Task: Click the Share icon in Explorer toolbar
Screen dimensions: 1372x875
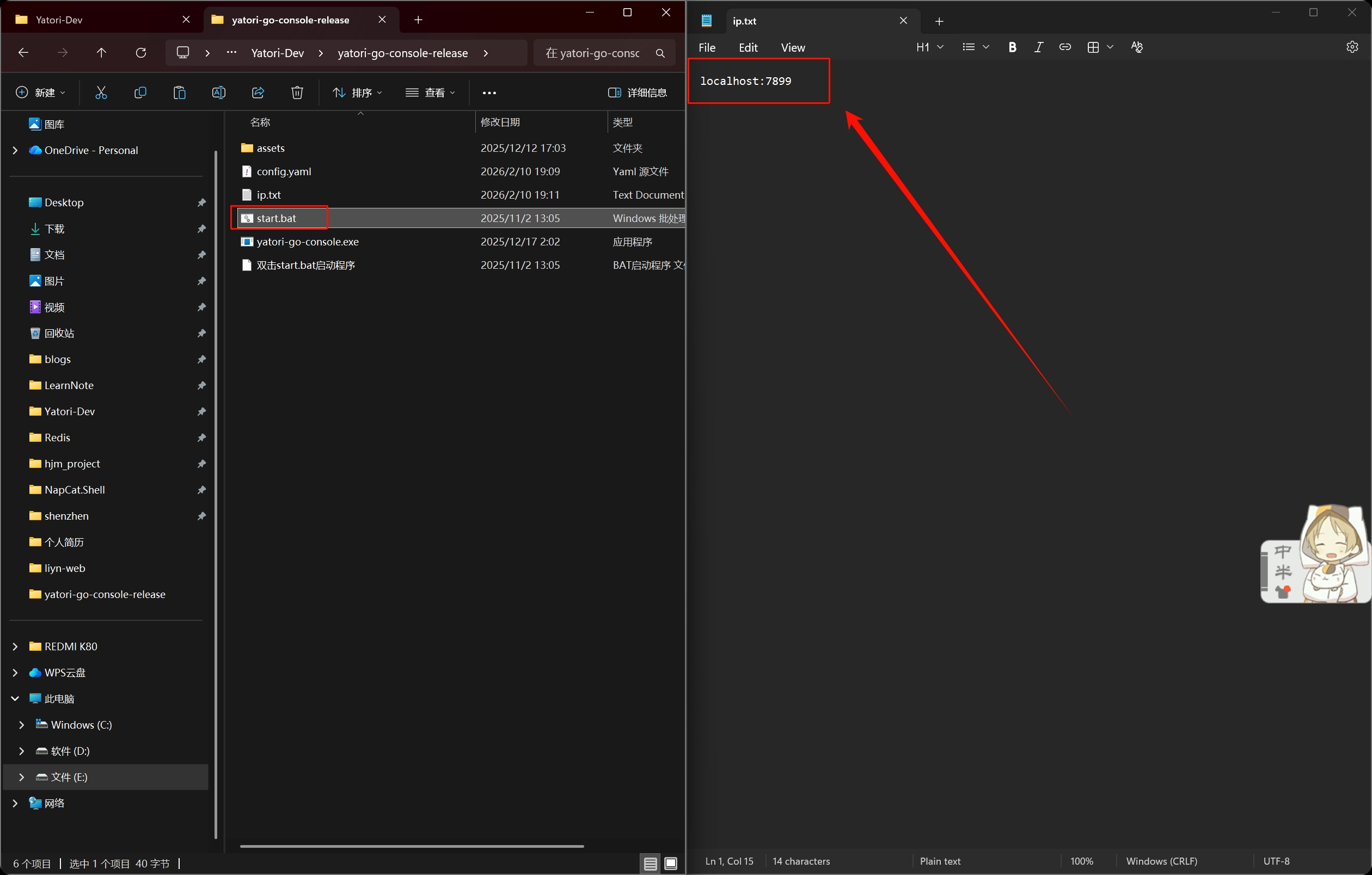Action: click(x=258, y=93)
